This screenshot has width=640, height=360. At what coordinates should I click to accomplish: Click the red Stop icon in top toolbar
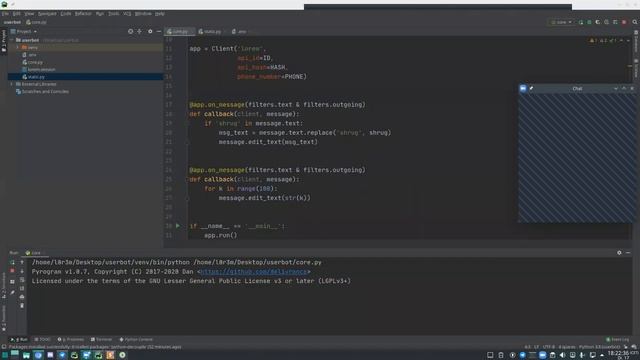(624, 22)
